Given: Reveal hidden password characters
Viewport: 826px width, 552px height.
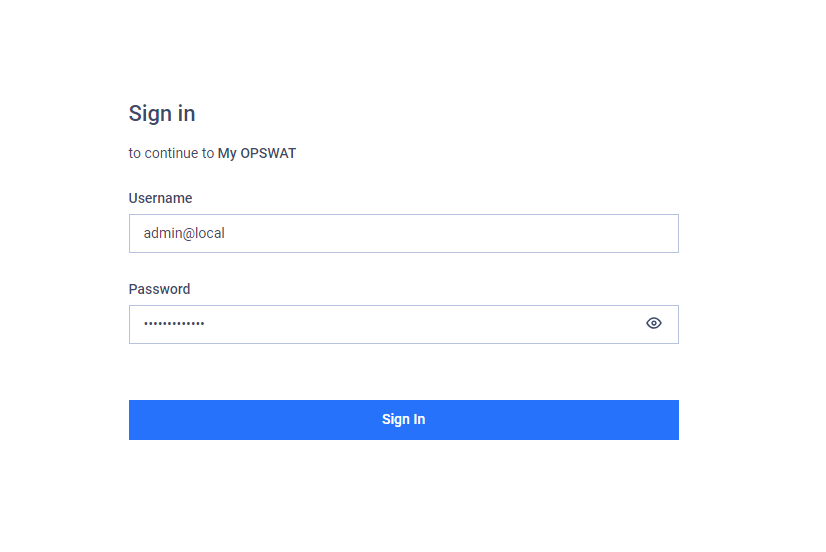Looking at the screenshot, I should [653, 323].
